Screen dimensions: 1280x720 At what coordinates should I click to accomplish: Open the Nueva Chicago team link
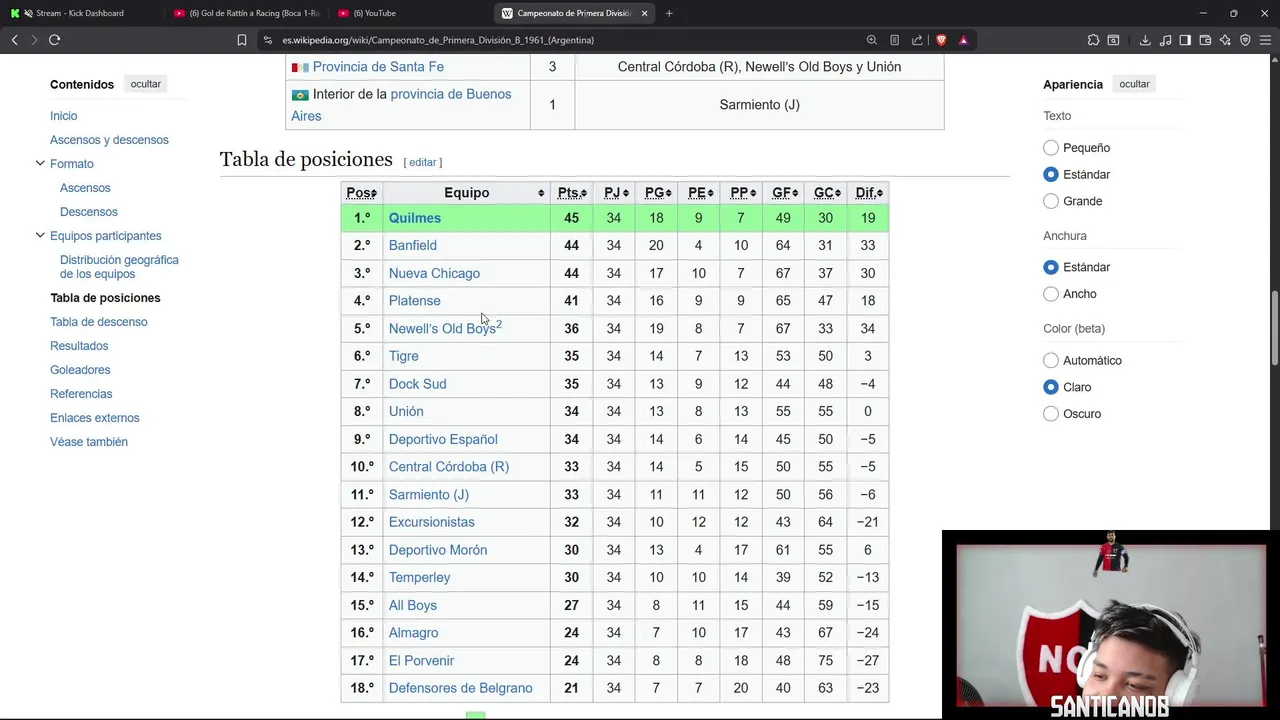click(x=434, y=273)
